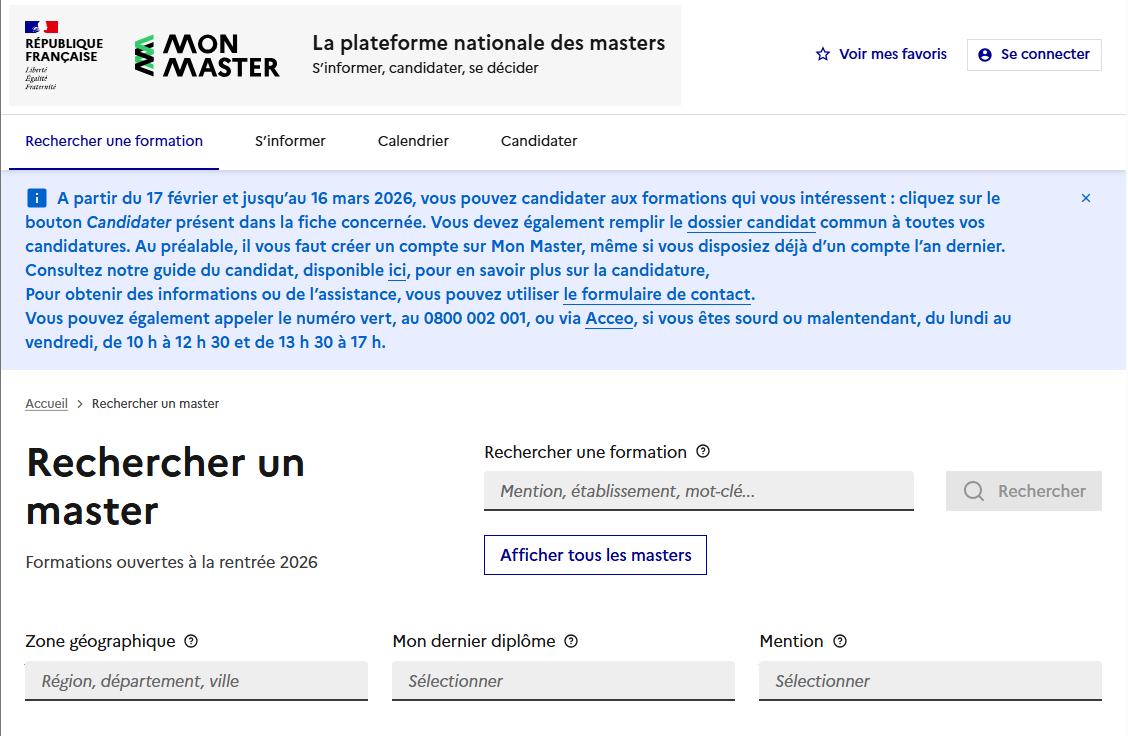Click the info icon in the blue banner
The height and width of the screenshot is (736, 1128).
click(x=38, y=197)
